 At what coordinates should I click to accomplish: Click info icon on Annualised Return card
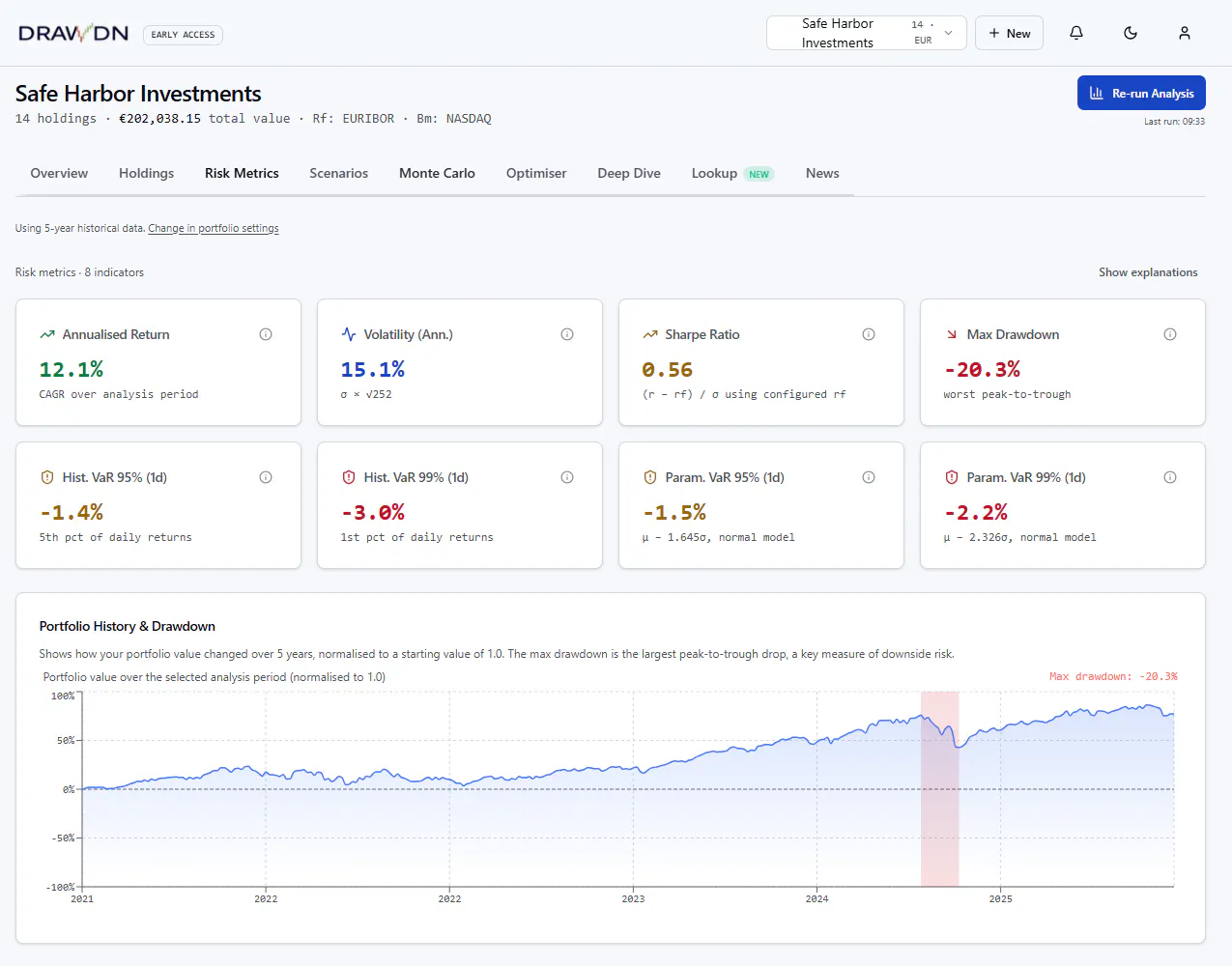click(266, 334)
